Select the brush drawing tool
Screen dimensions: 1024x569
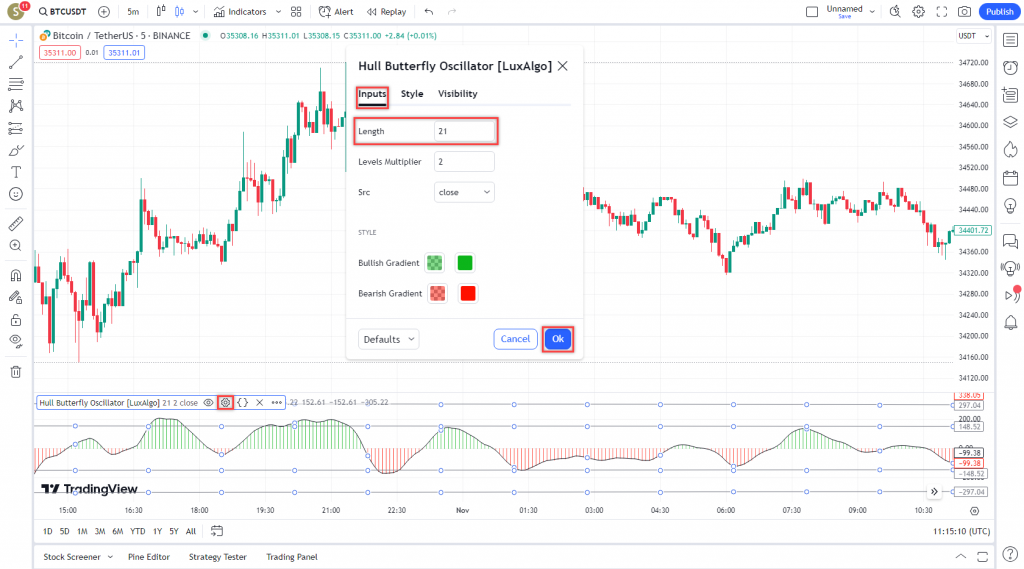pyautogui.click(x=16, y=150)
